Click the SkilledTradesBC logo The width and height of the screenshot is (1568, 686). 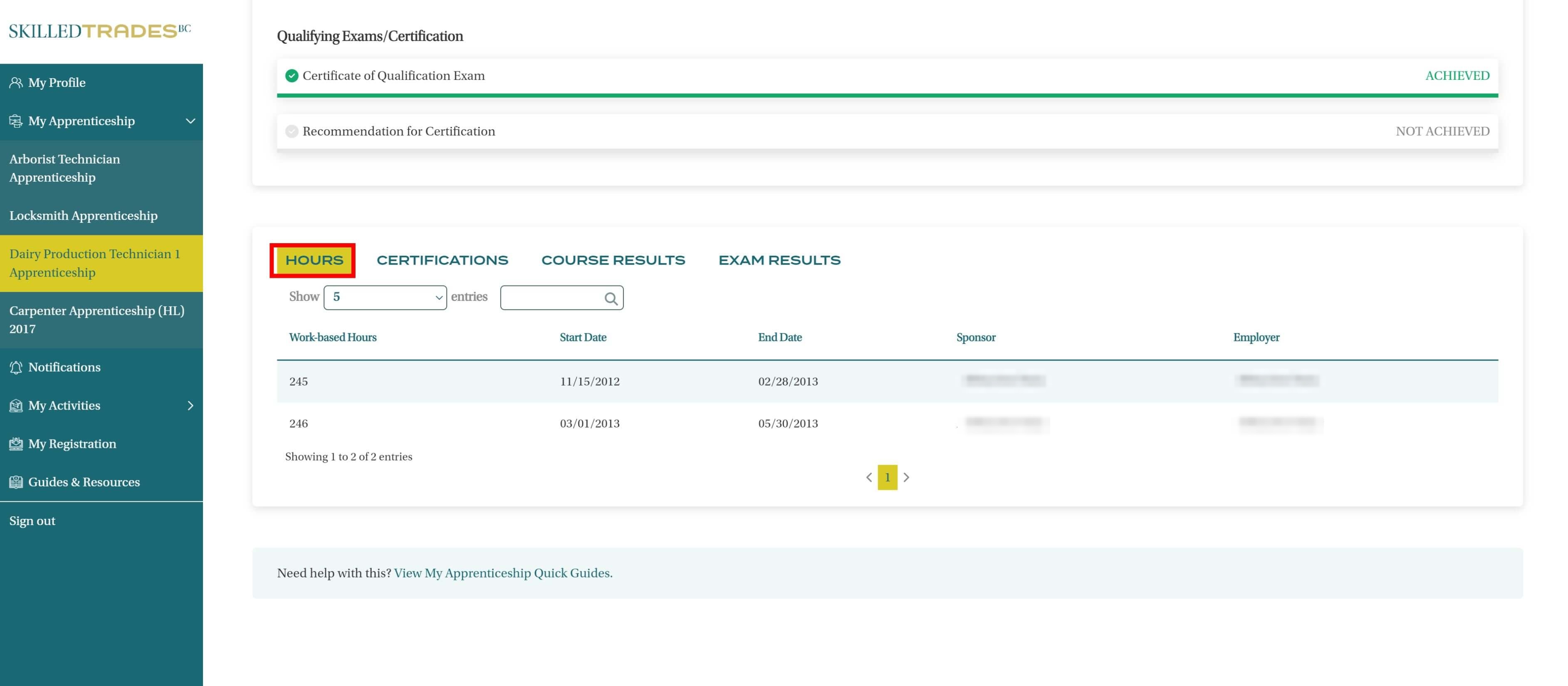pyautogui.click(x=100, y=31)
